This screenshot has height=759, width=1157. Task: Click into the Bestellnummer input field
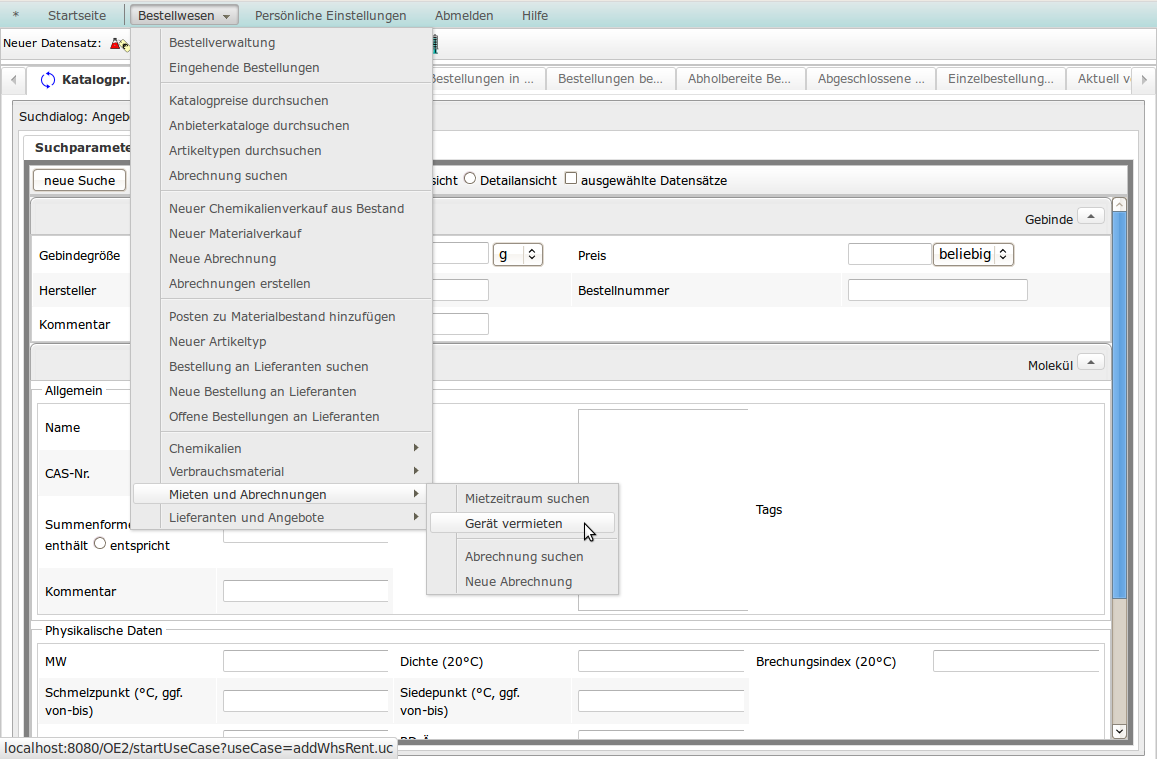pos(937,290)
